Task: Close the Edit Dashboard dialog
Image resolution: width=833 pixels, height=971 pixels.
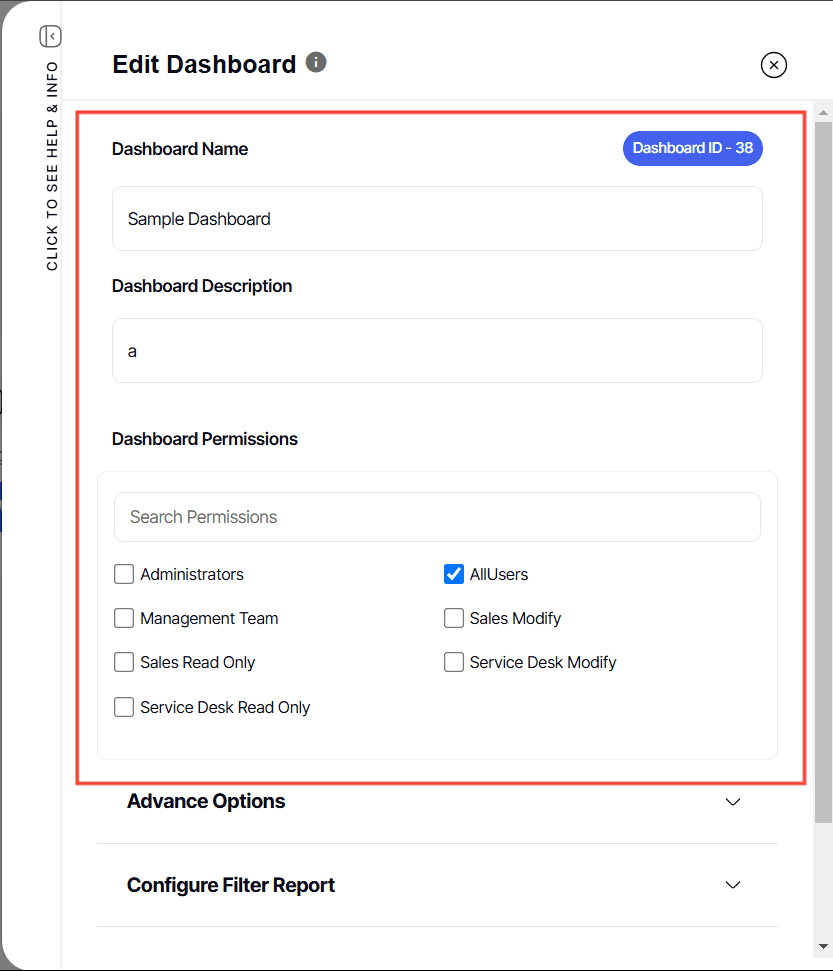Action: [774, 65]
